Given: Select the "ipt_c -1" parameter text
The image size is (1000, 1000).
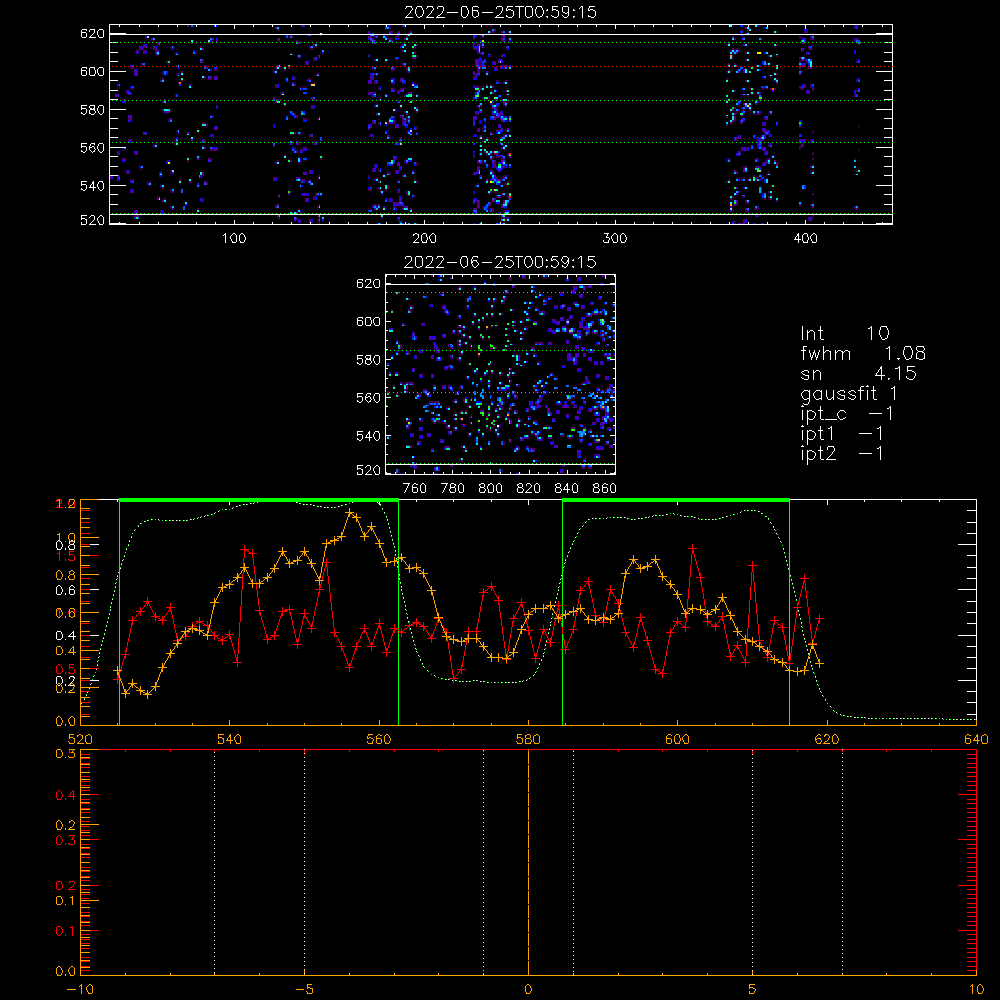Looking at the screenshot, I should pos(847,414).
